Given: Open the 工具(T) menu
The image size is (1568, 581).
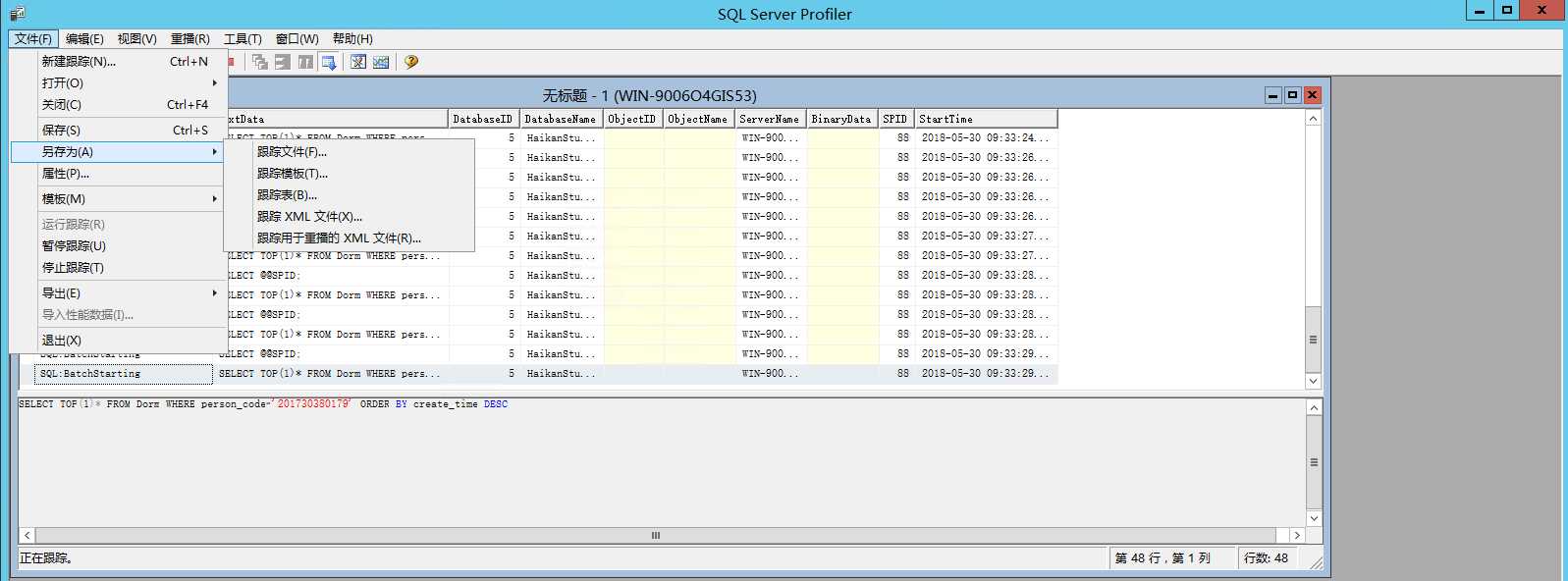Looking at the screenshot, I should coord(243,38).
